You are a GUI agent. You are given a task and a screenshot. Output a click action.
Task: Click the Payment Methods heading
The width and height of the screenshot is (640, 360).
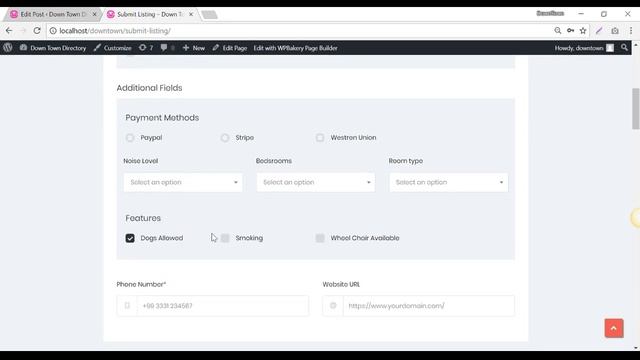click(x=162, y=118)
